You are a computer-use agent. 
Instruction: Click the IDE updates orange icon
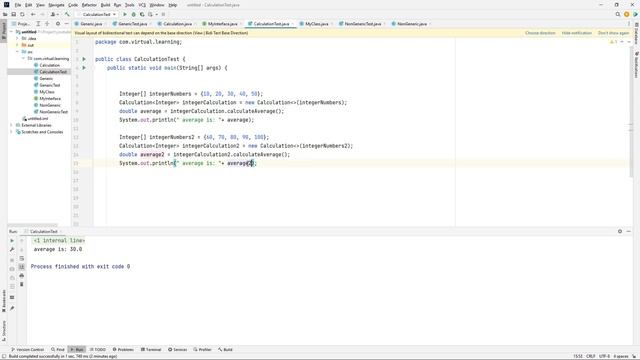click(x=627, y=14)
